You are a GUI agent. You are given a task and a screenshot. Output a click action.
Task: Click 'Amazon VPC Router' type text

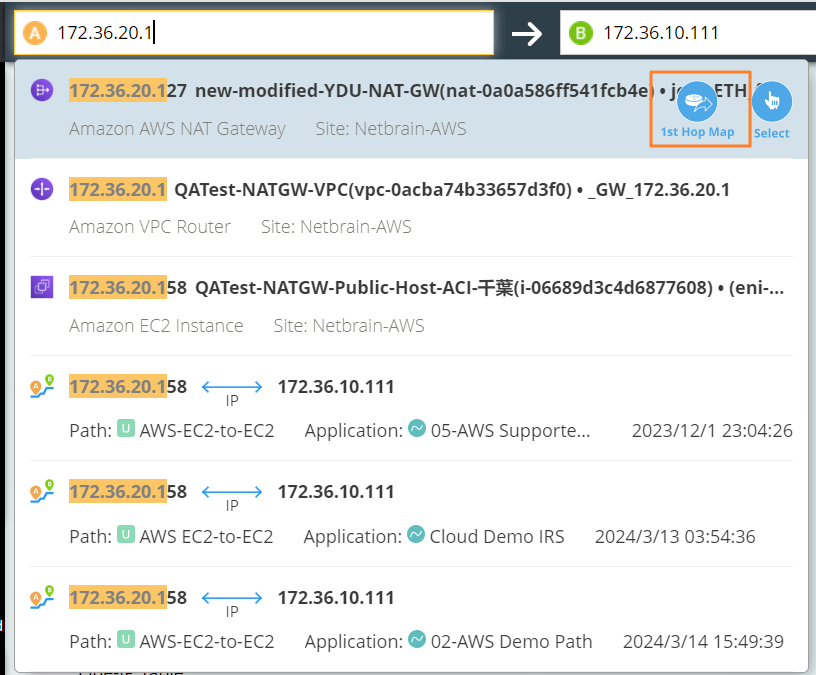point(150,227)
